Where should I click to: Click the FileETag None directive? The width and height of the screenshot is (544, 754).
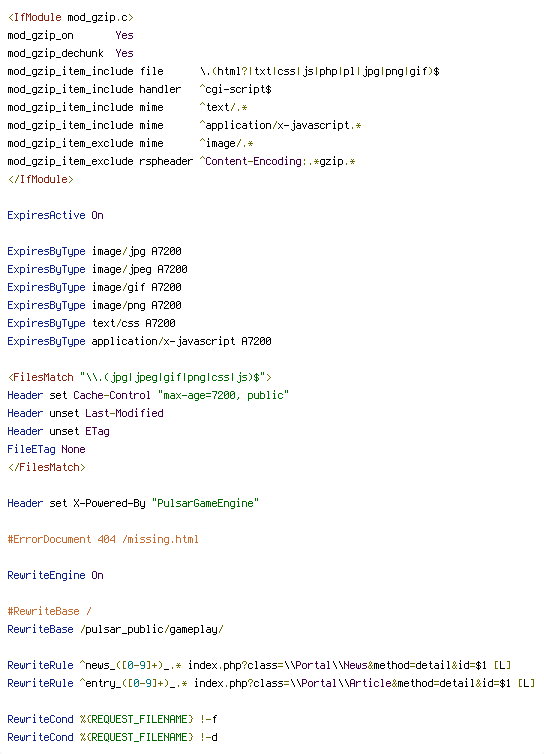46,450
